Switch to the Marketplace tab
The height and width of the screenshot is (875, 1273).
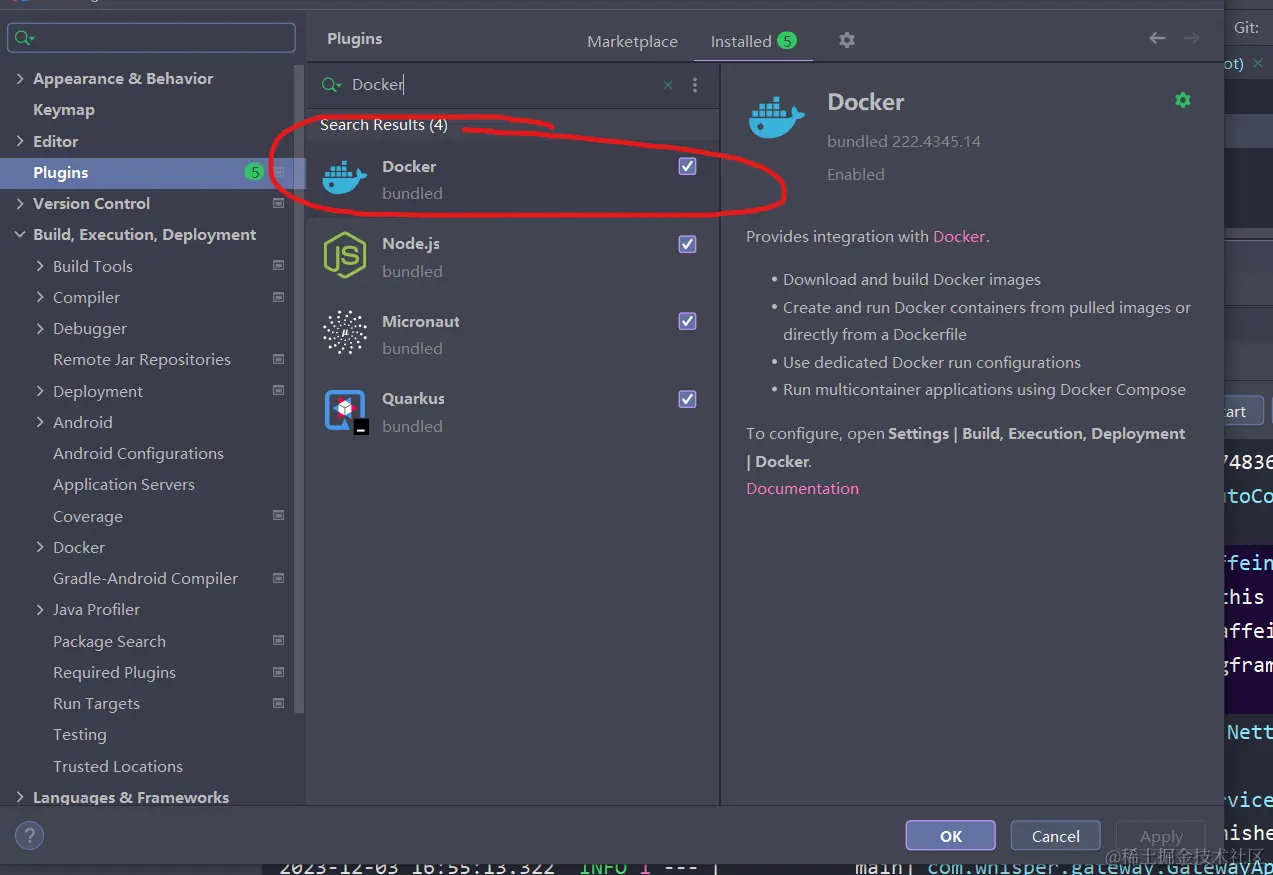632,41
